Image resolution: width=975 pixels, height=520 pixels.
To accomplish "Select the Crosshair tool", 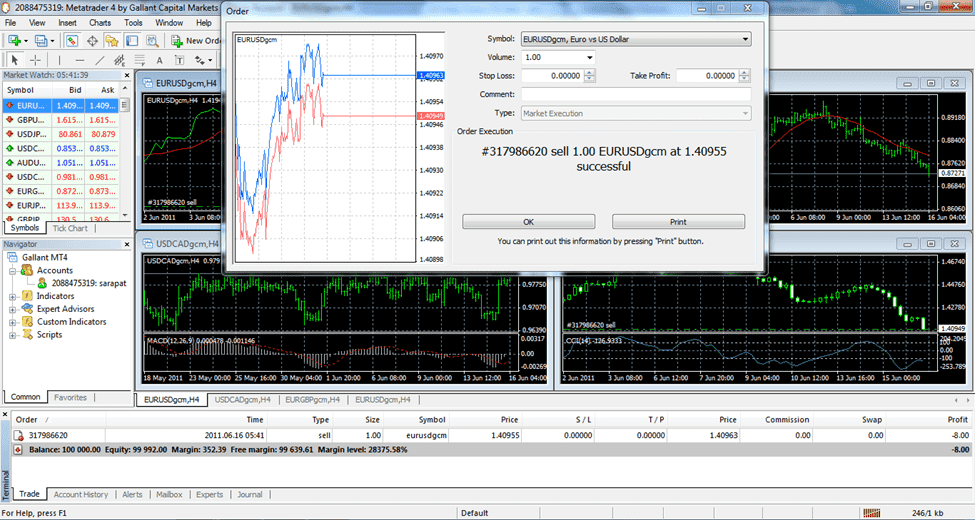I will (x=33, y=60).
